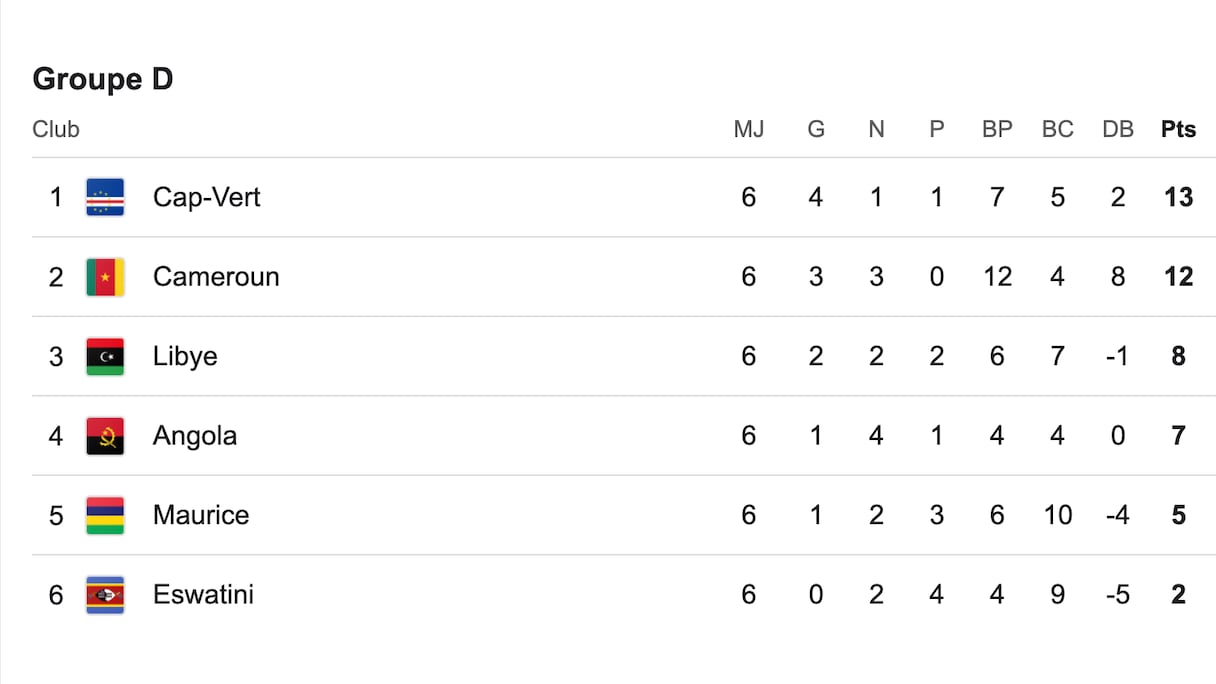Select the Angola team name
This screenshot has width=1216, height=684.
point(195,436)
